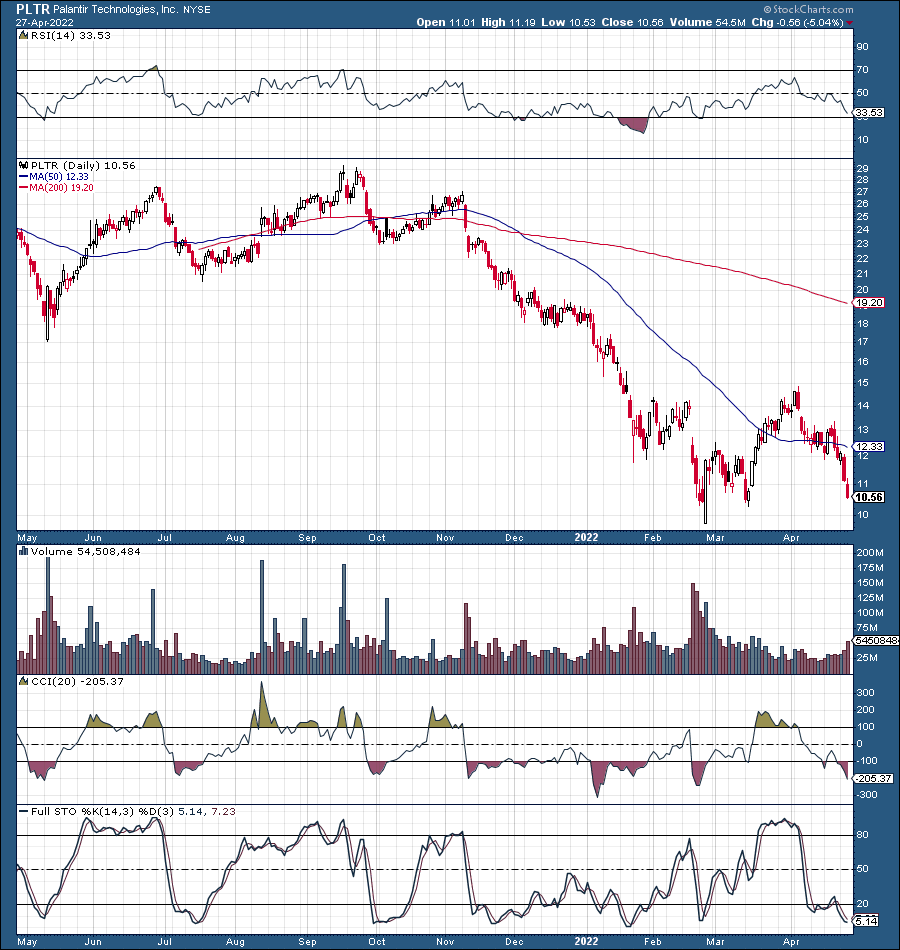The height and width of the screenshot is (950, 900).
Task: Click the PLTR ticker symbol in header
Action: (x=33, y=9)
